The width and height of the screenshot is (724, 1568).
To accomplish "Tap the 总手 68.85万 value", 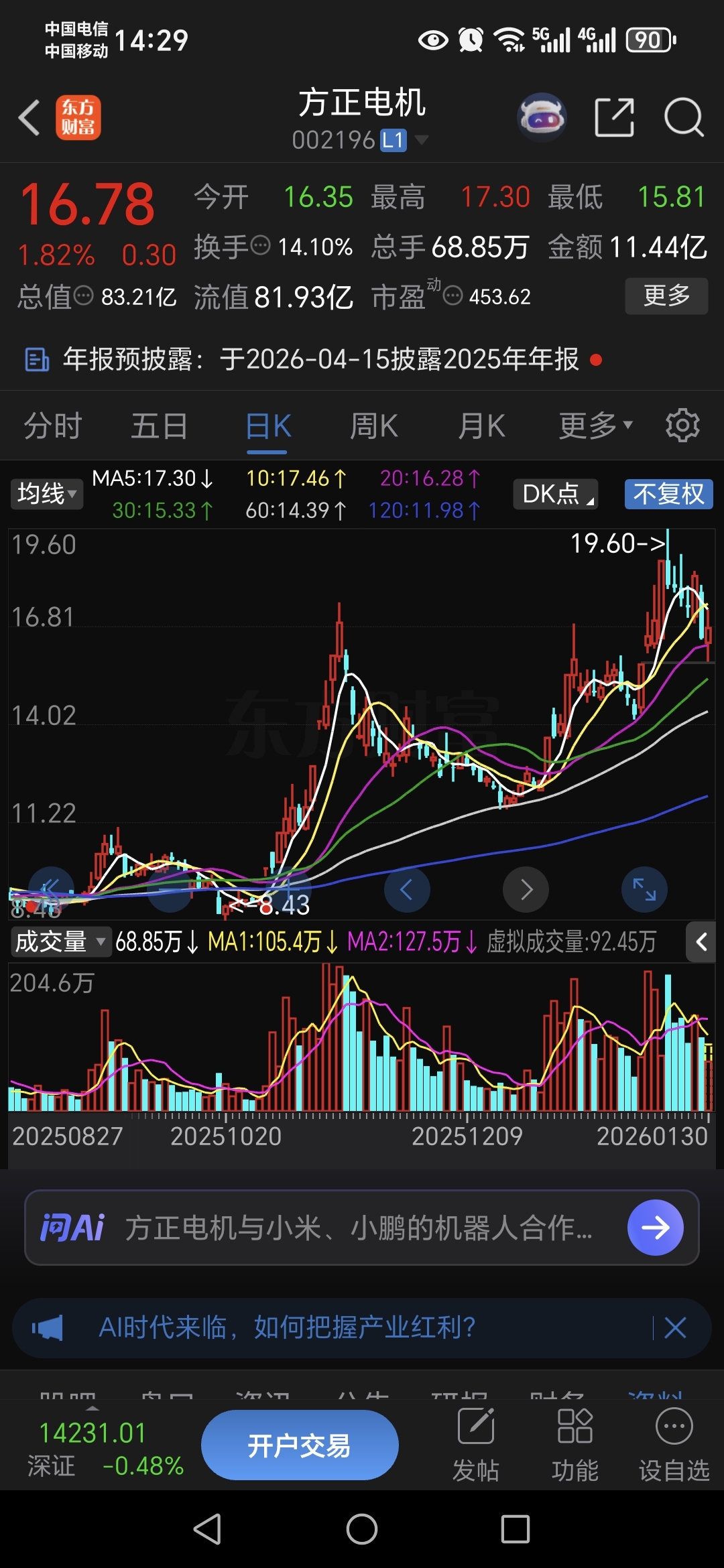I will pos(480,247).
